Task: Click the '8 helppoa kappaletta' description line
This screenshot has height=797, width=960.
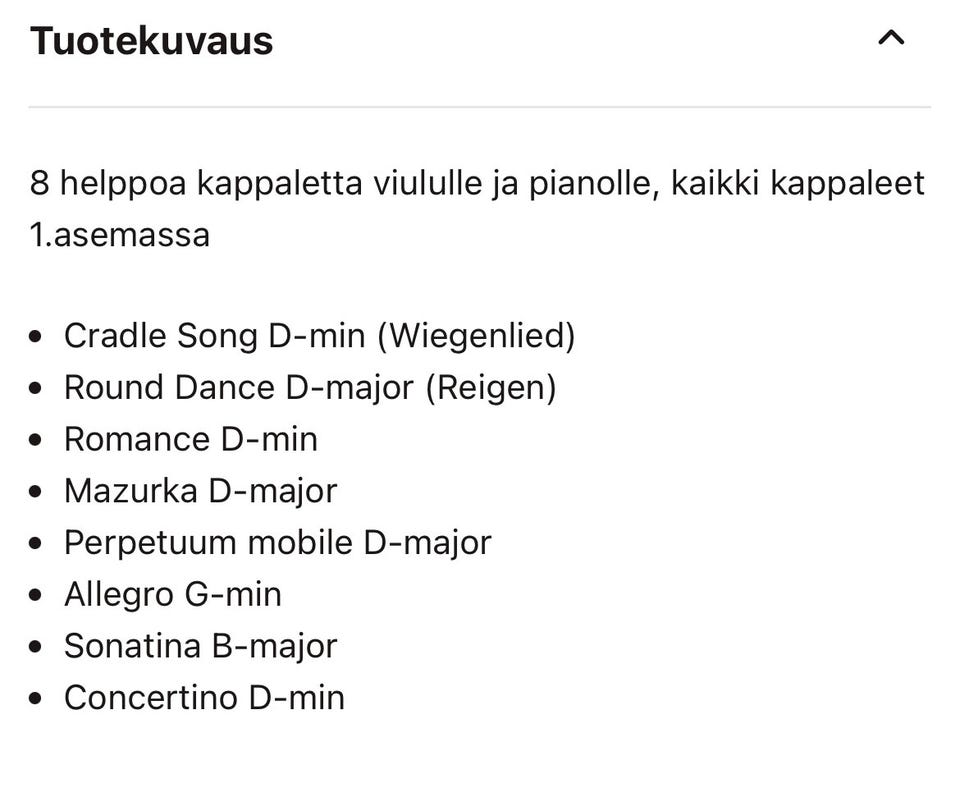Action: click(477, 184)
